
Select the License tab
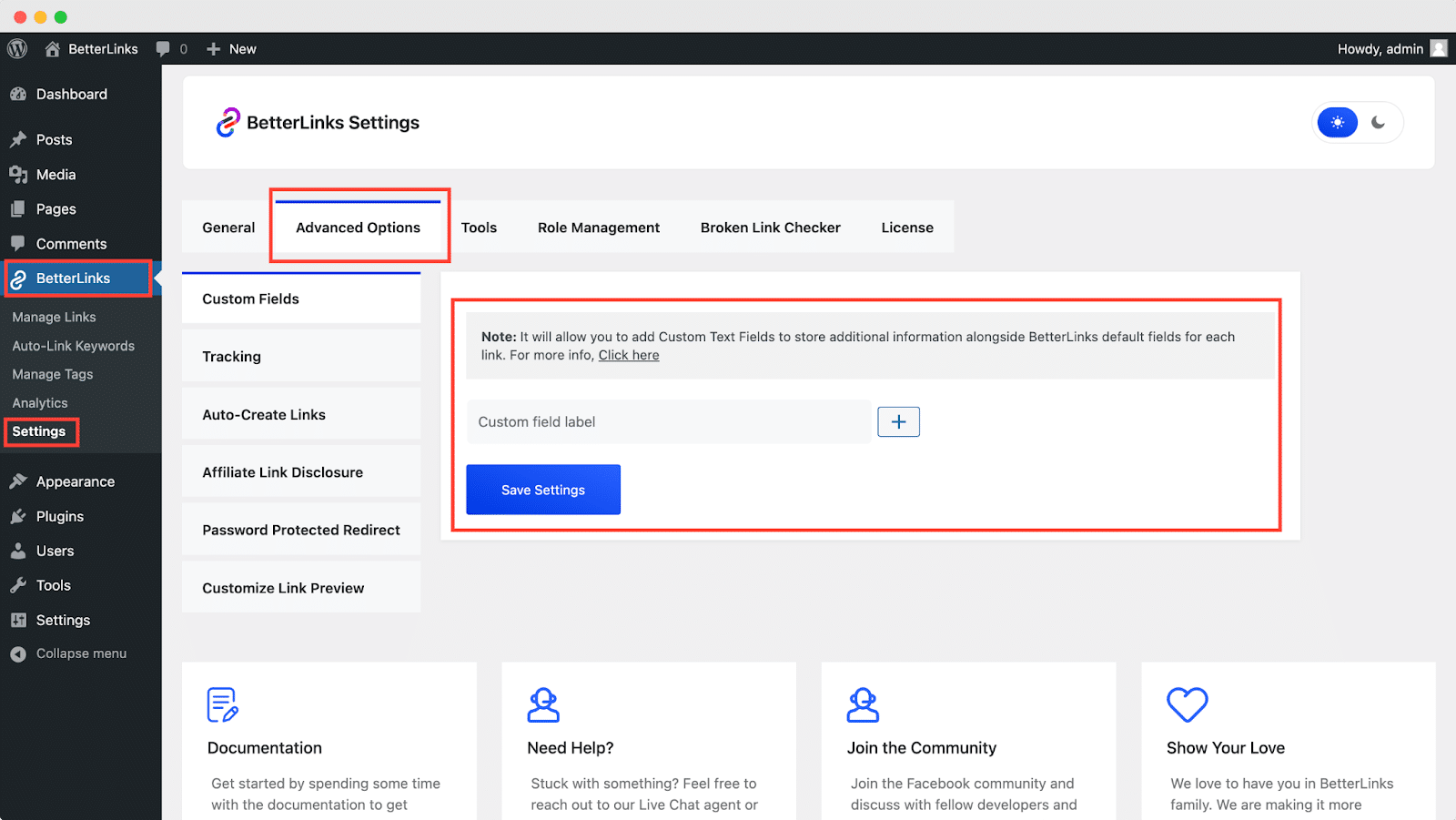(x=906, y=227)
